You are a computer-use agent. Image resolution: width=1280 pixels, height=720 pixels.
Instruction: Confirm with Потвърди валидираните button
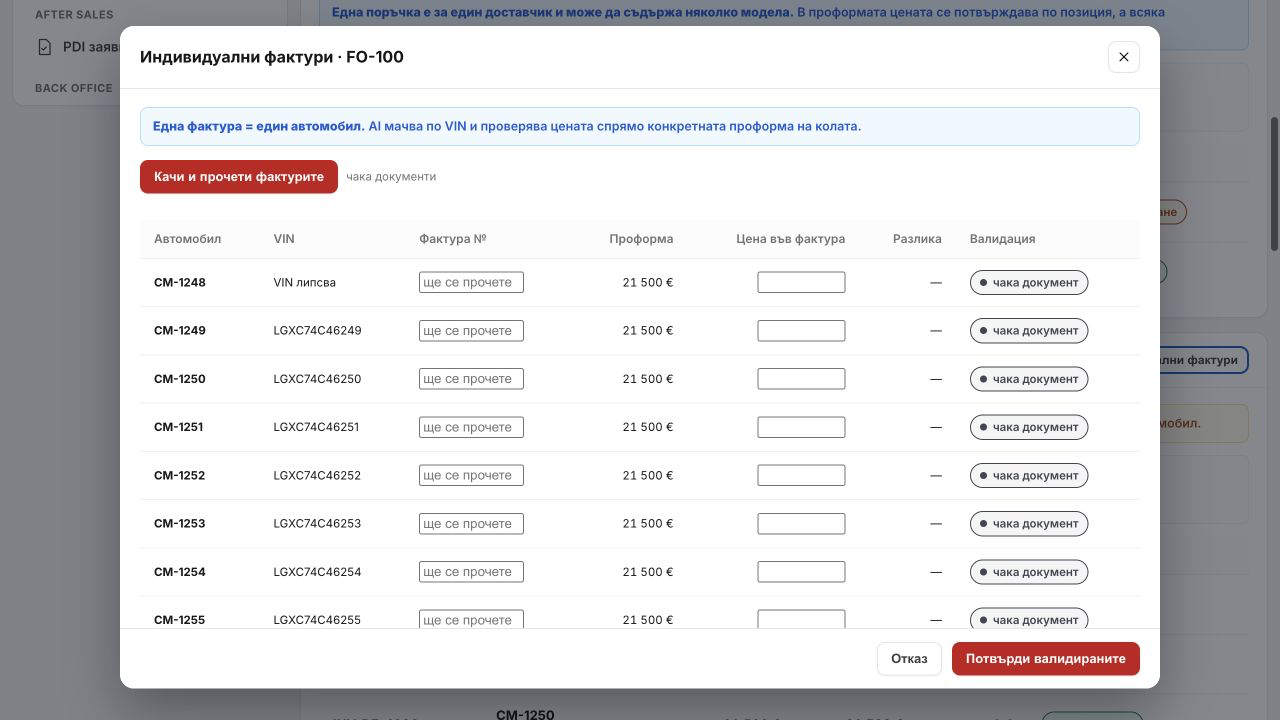coord(1046,659)
